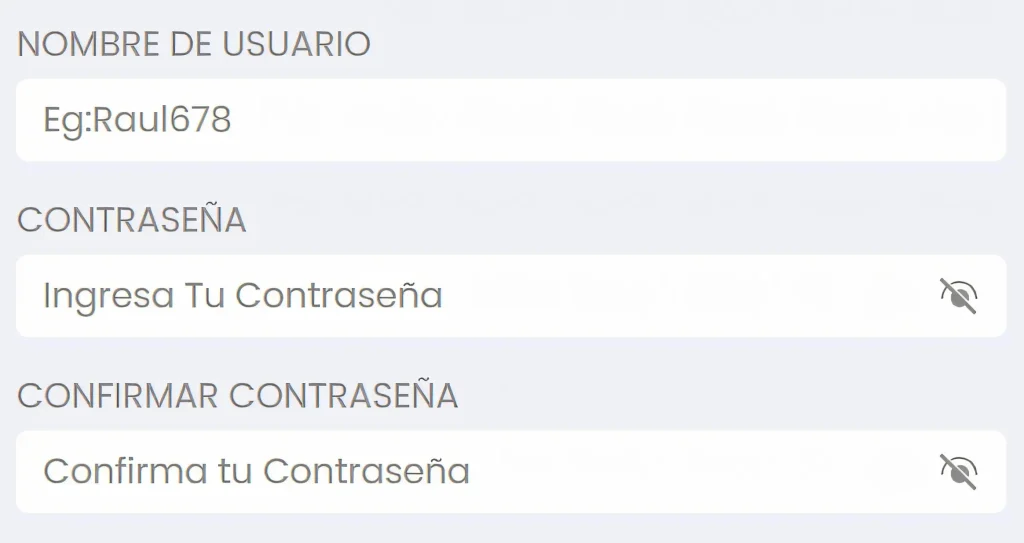Show typed password using first eye icon
This screenshot has height=543, width=1024.
point(958,296)
